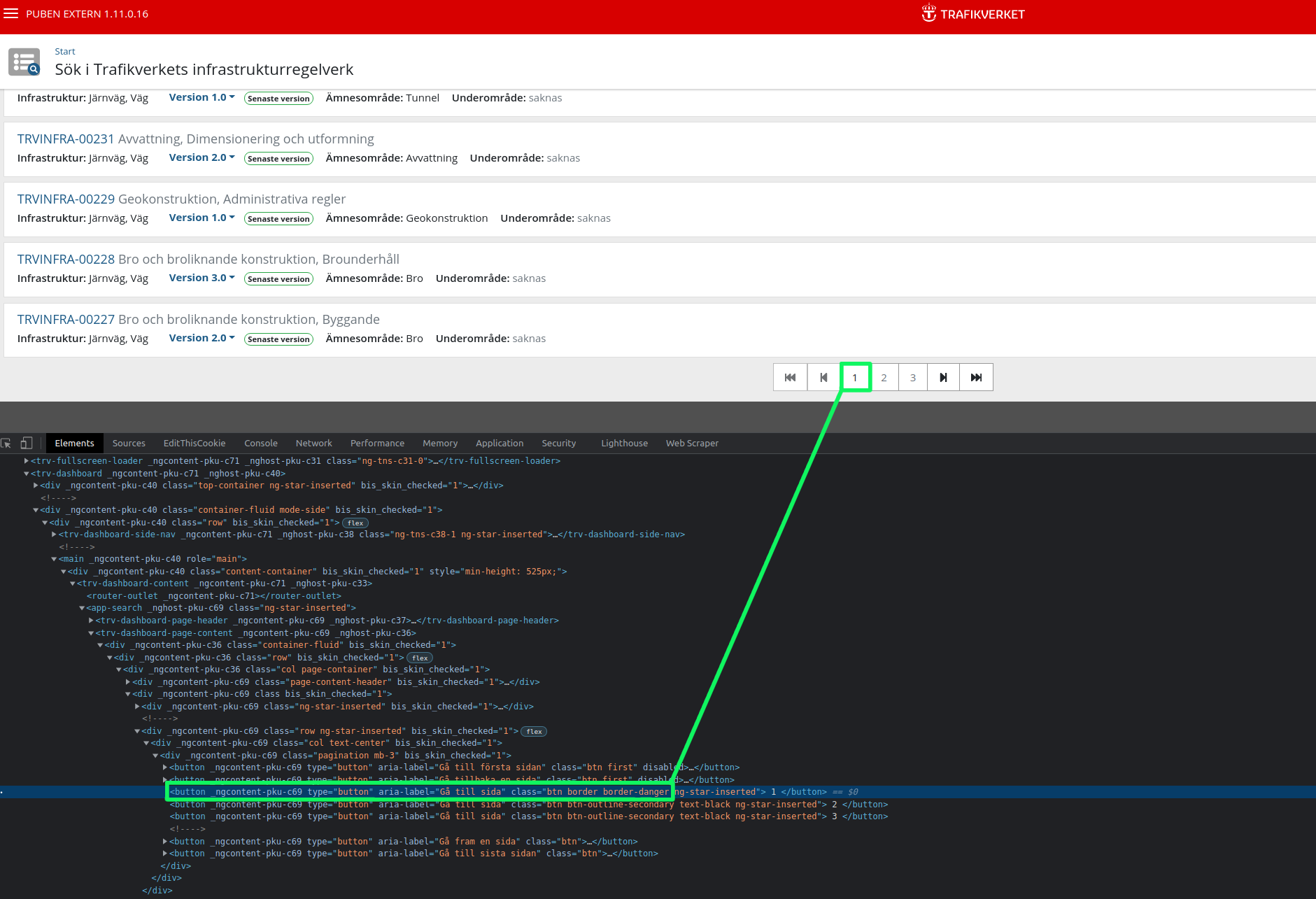
Task: Activate the DevTools inspect element picker
Action: [x=6, y=444]
